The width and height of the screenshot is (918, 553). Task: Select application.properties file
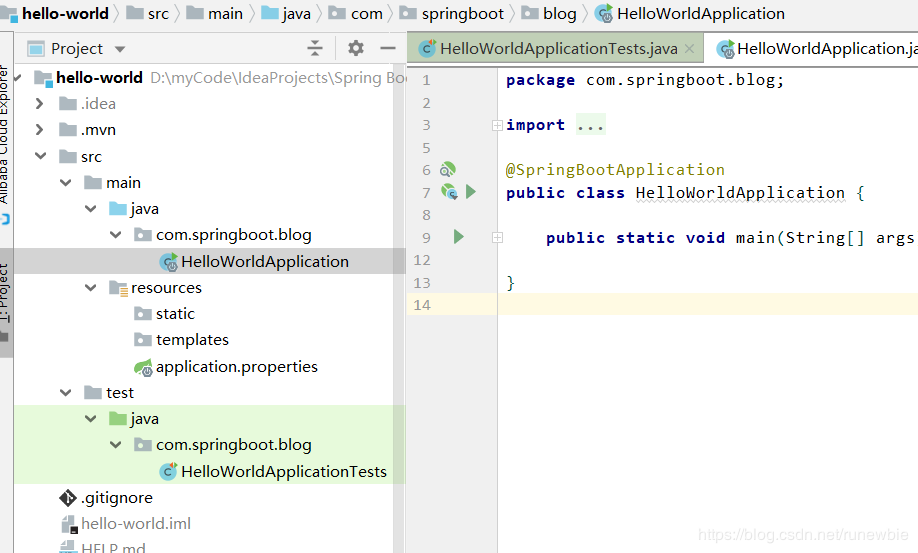[237, 366]
